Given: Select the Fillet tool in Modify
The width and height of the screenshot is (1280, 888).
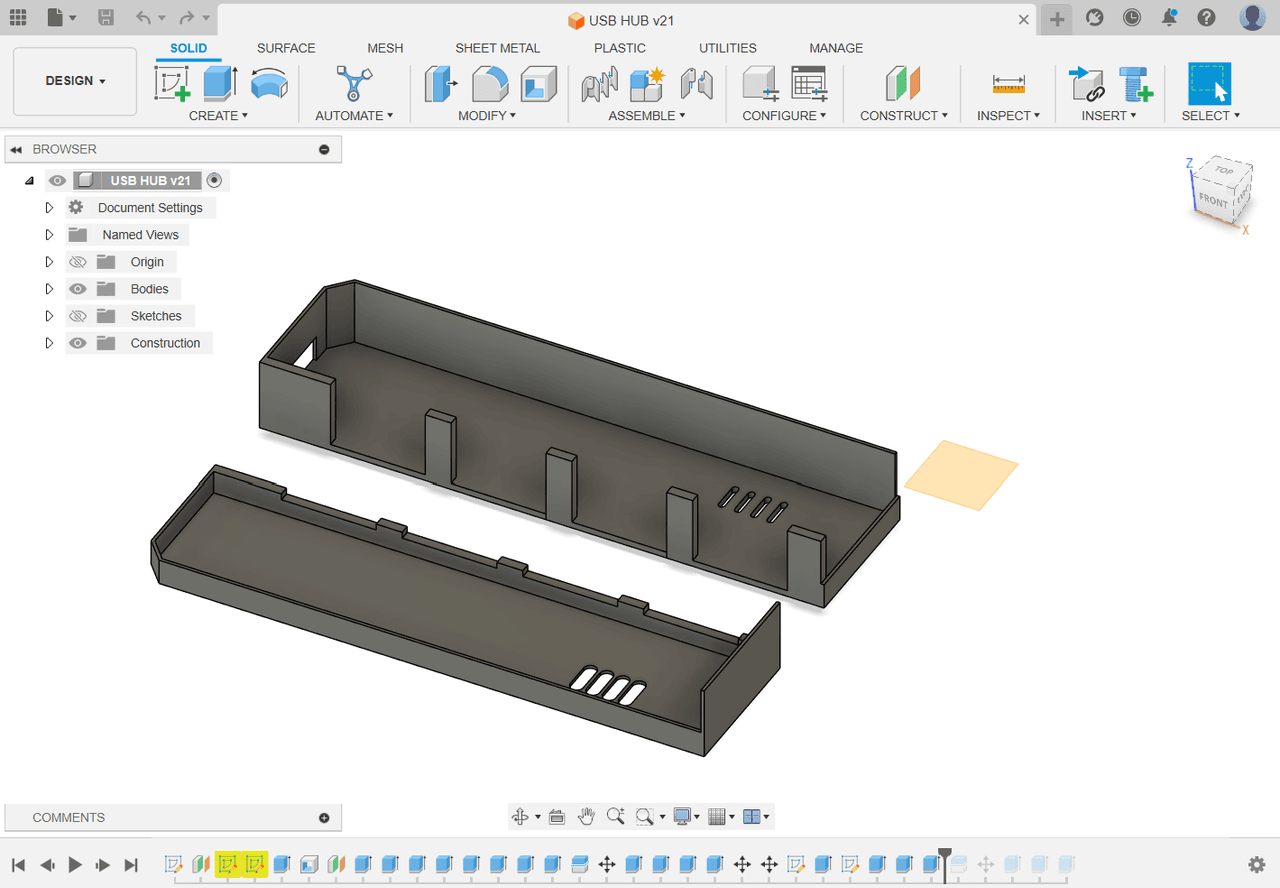Looking at the screenshot, I should pyautogui.click(x=489, y=83).
